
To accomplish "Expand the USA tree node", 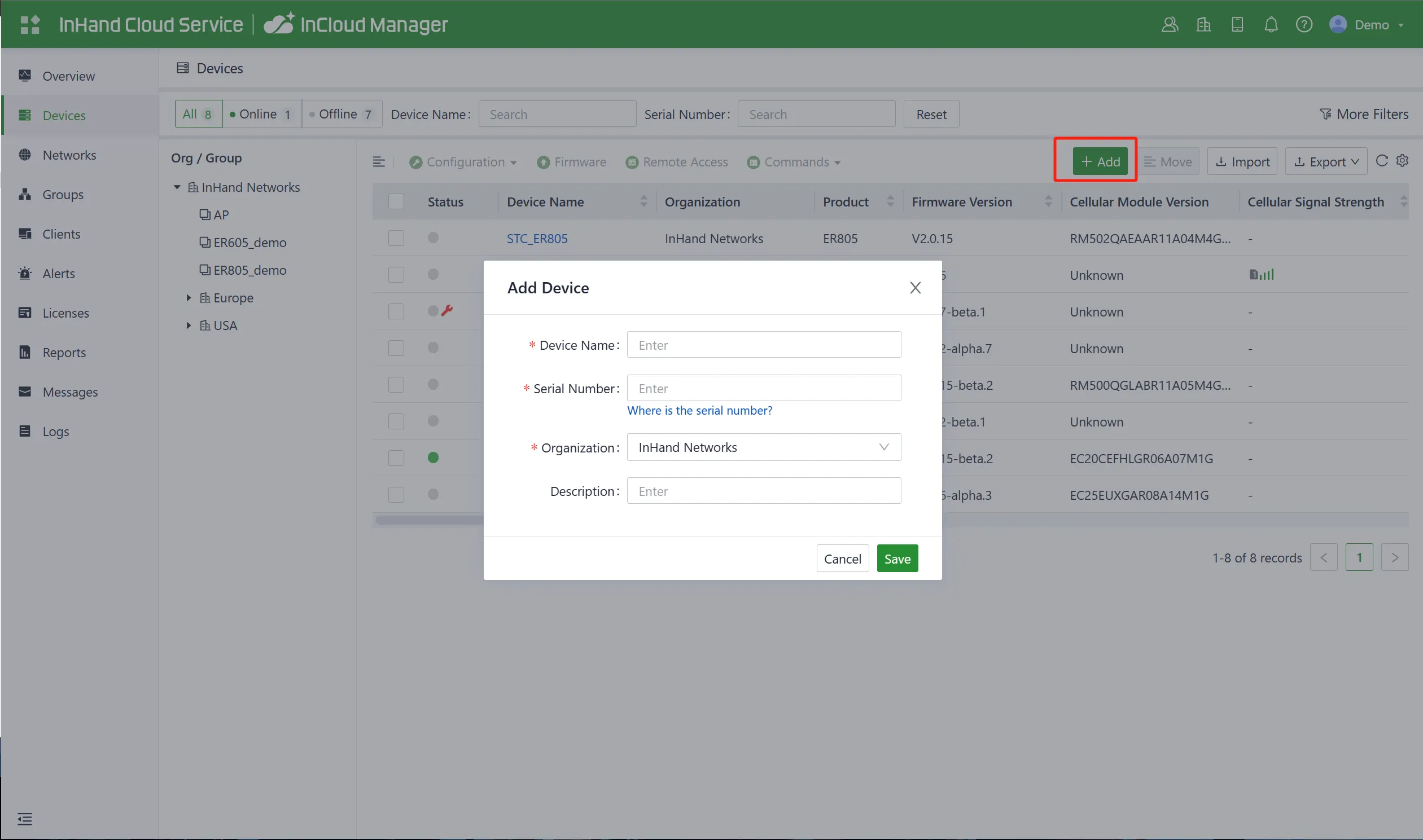I will click(x=189, y=326).
